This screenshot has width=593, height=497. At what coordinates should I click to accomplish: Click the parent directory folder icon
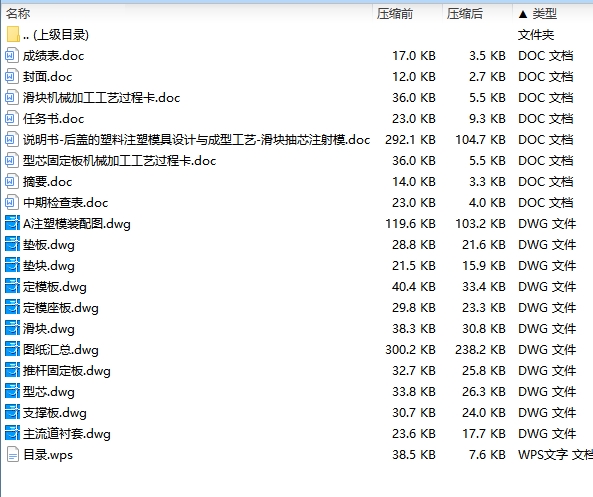tap(13, 34)
